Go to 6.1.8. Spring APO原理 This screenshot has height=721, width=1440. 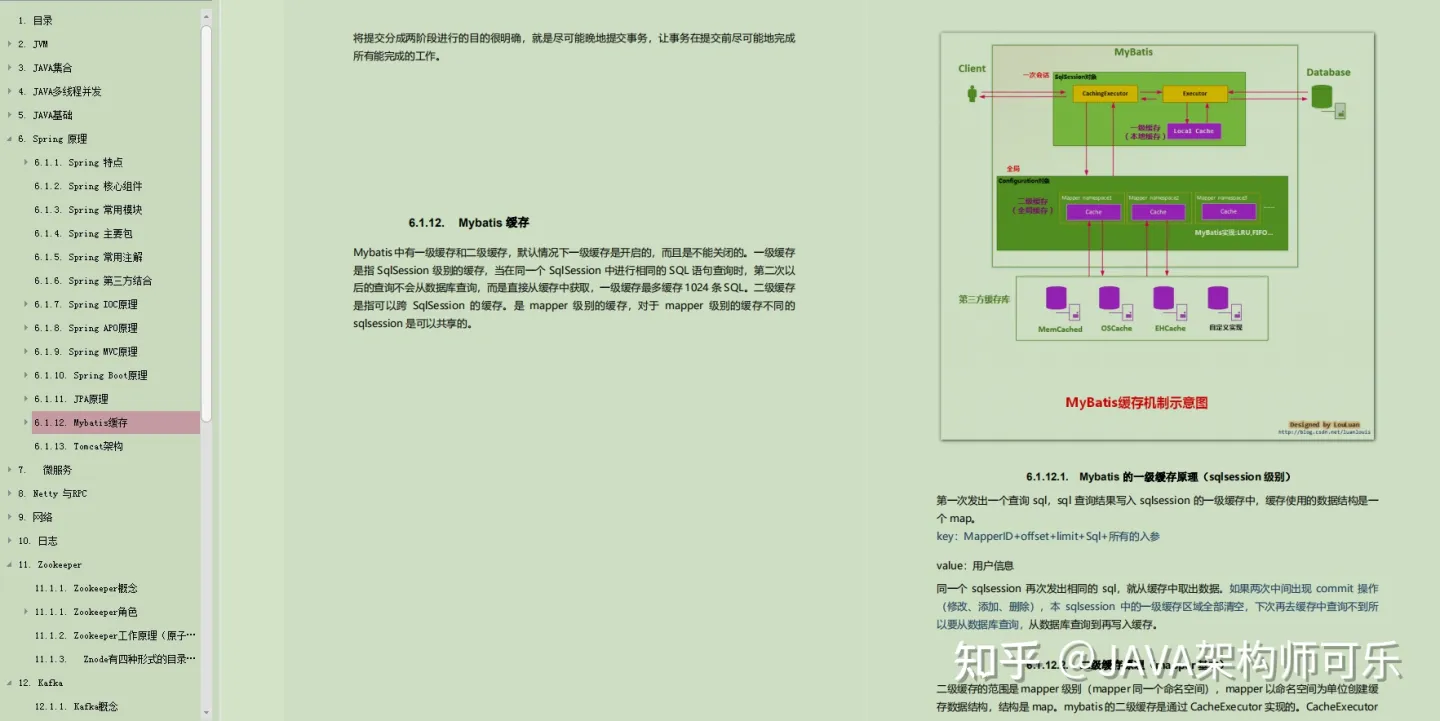tap(86, 328)
